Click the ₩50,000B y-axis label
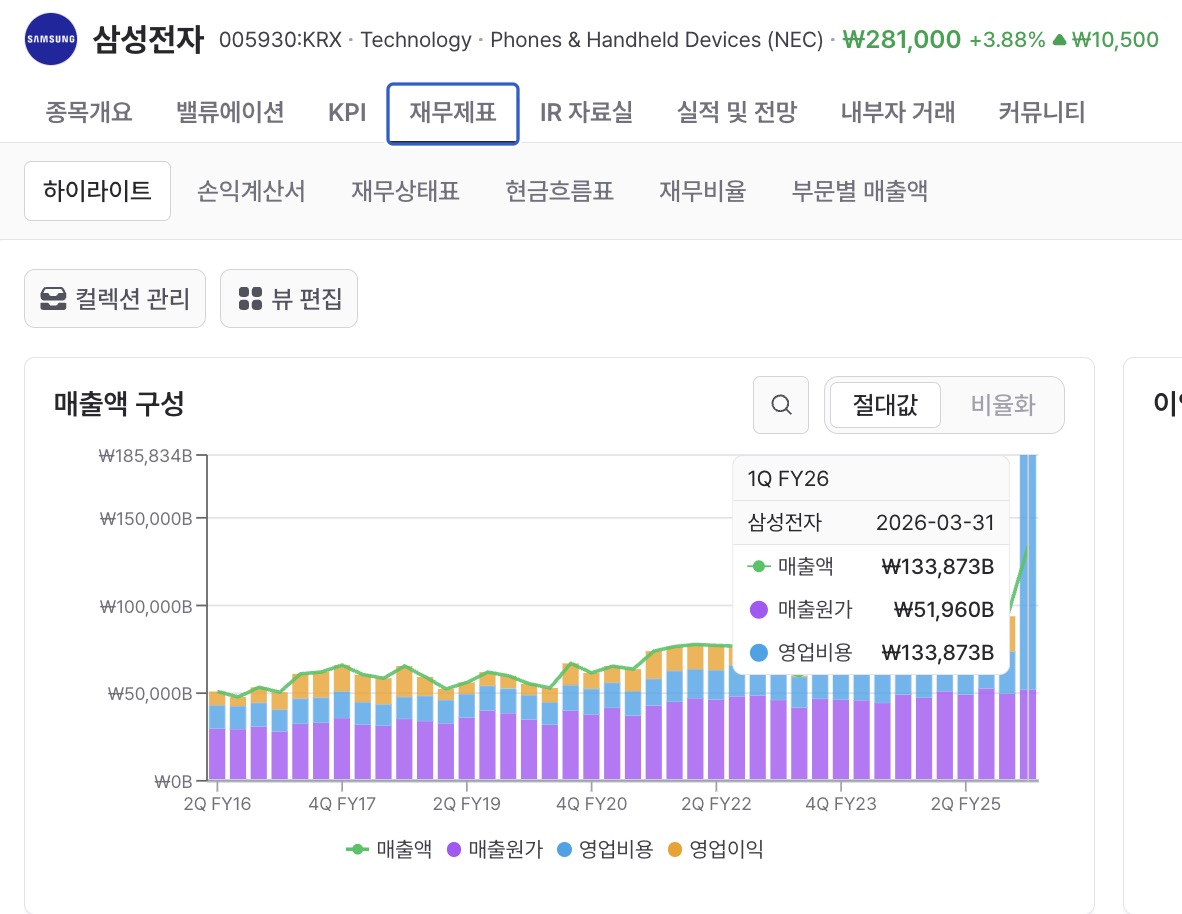This screenshot has height=914, width=1182. [150, 694]
